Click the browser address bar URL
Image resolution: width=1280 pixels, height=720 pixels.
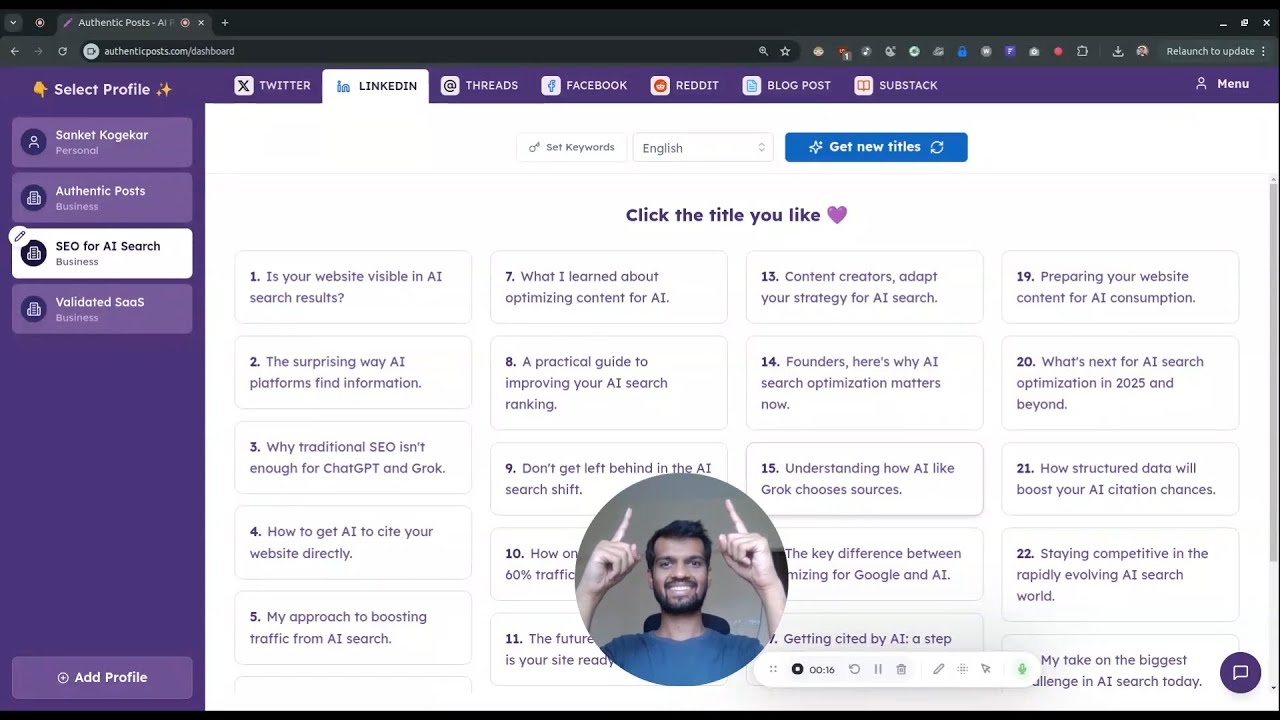169,51
